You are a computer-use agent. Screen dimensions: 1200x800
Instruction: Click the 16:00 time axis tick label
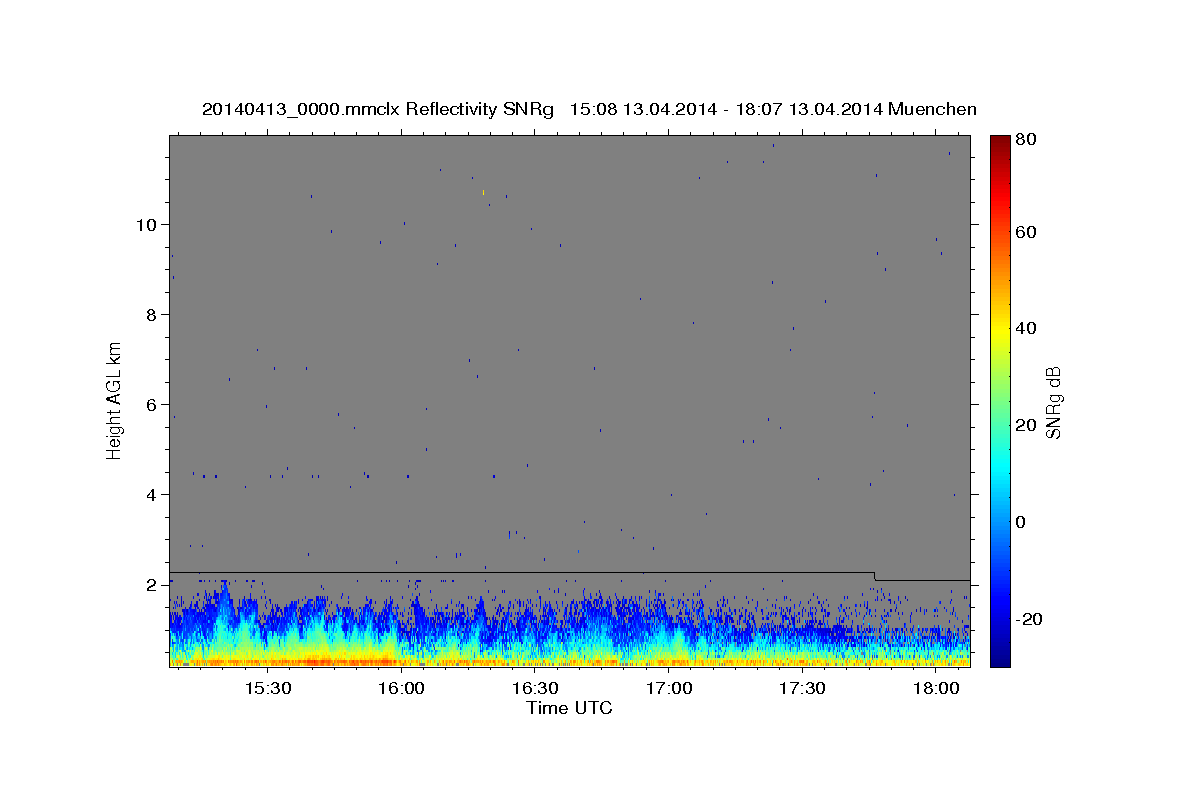click(402, 689)
